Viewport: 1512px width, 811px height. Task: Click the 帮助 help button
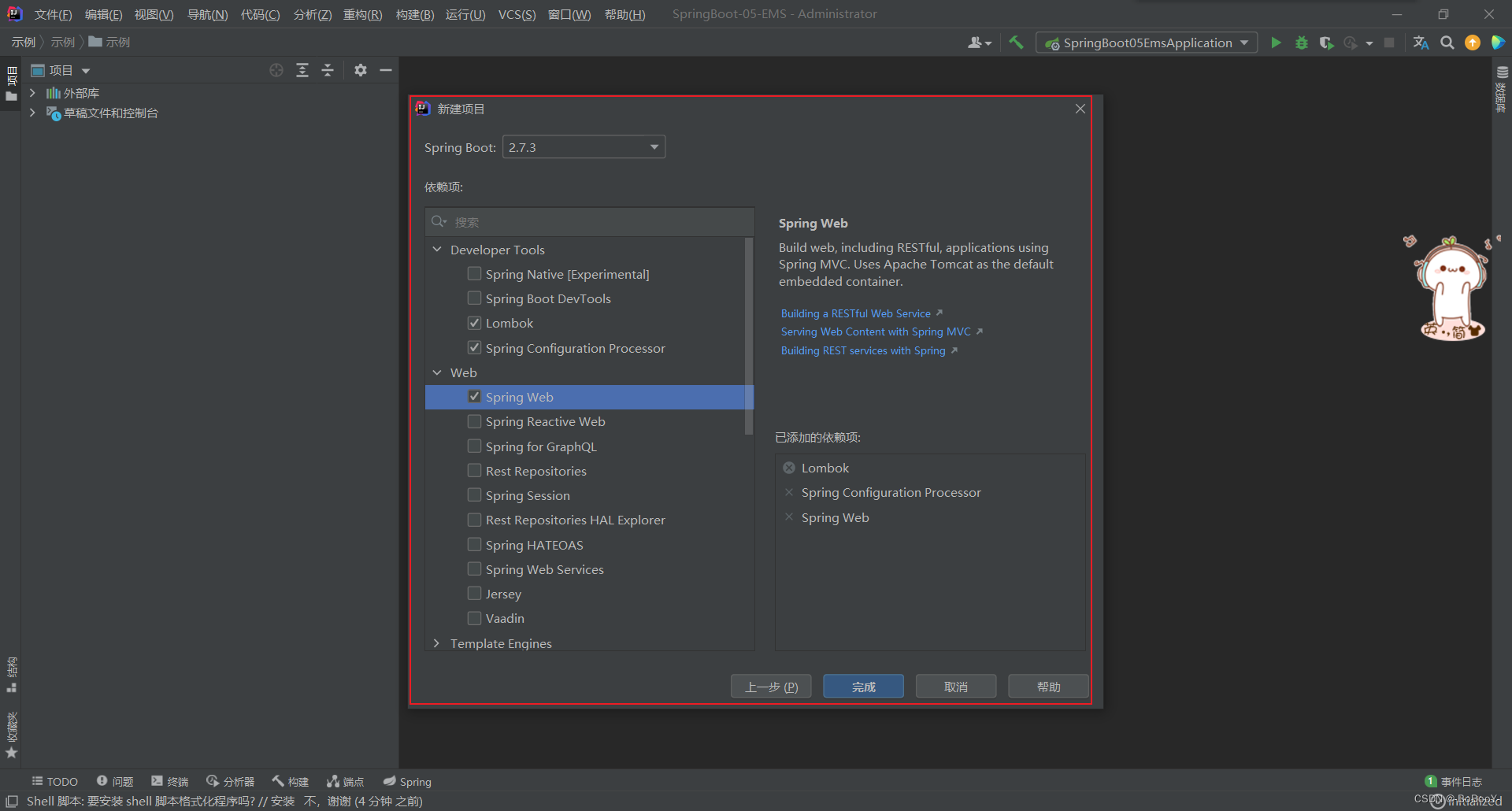point(1048,687)
